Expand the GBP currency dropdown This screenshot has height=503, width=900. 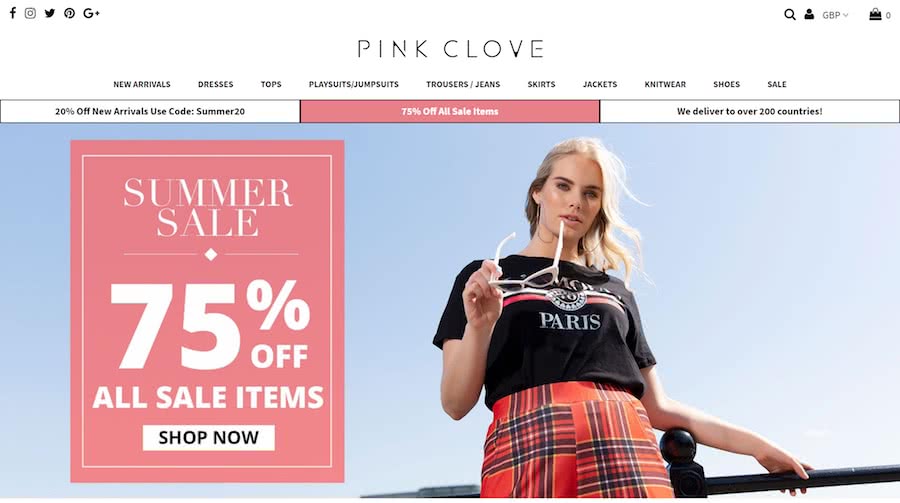pos(835,15)
